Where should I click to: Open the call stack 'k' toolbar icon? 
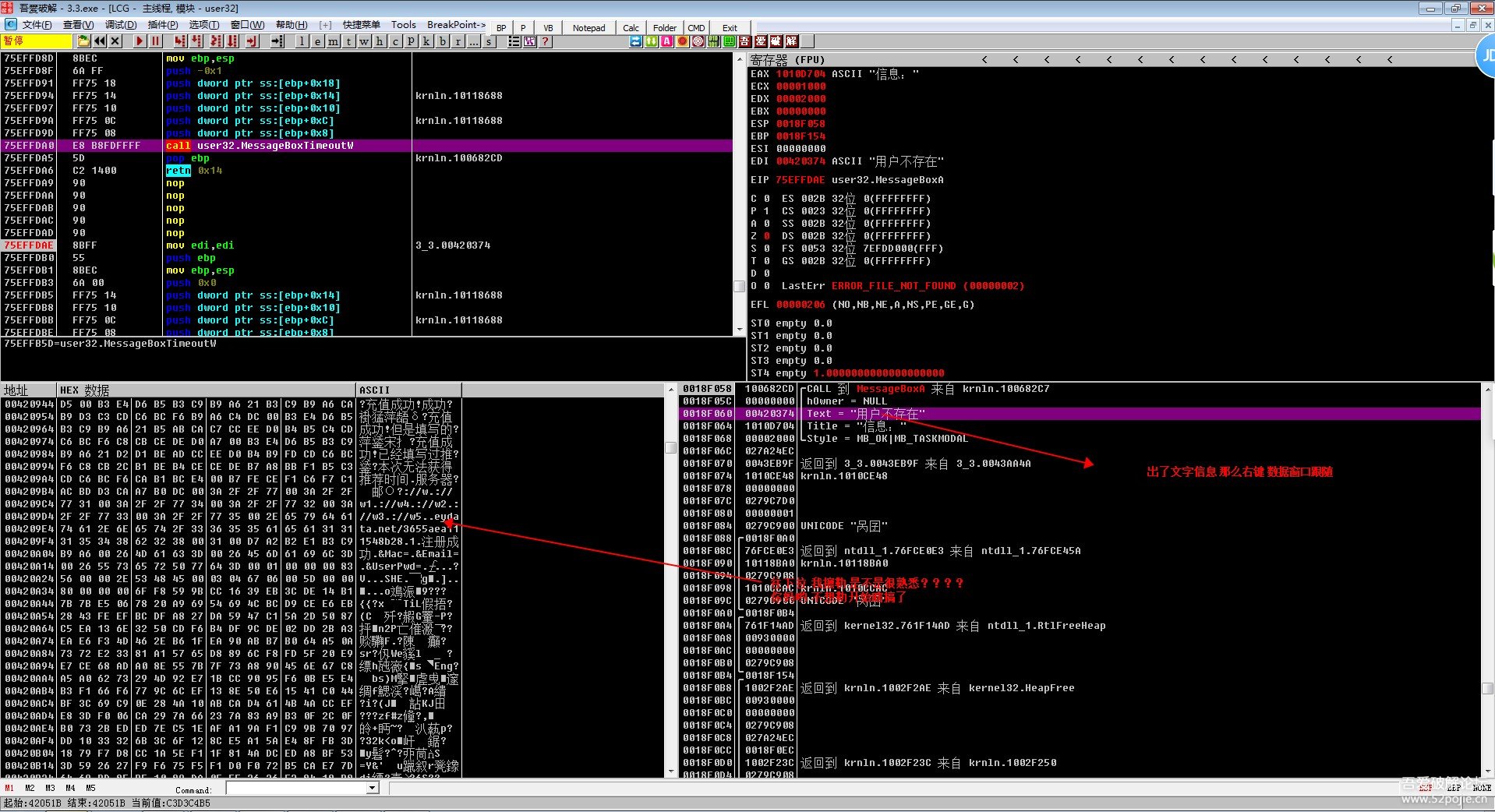click(427, 41)
